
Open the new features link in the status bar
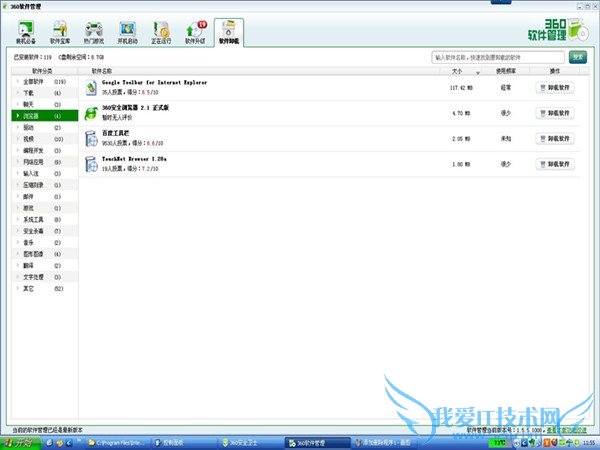coord(566,430)
